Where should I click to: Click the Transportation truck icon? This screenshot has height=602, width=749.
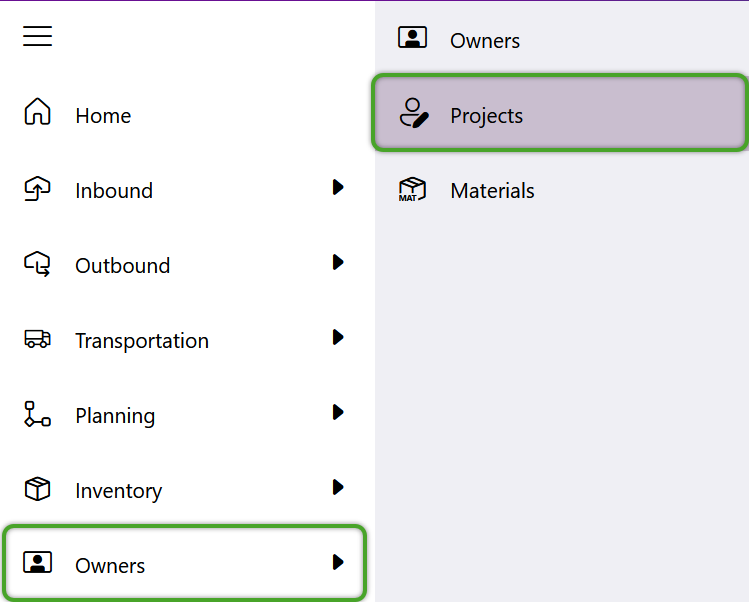click(x=37, y=339)
